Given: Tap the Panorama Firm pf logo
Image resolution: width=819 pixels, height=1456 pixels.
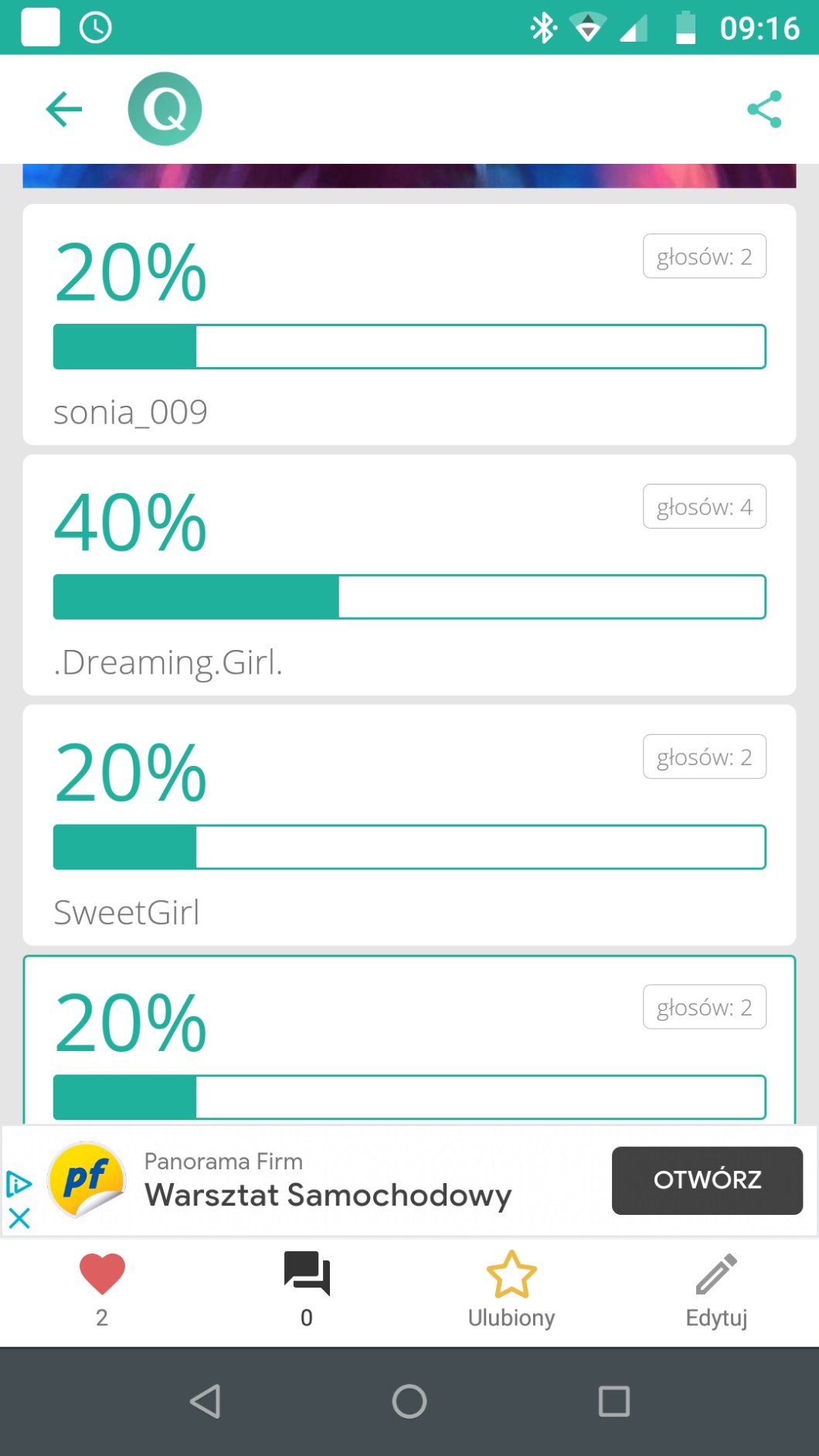Looking at the screenshot, I should pyautogui.click(x=87, y=1180).
